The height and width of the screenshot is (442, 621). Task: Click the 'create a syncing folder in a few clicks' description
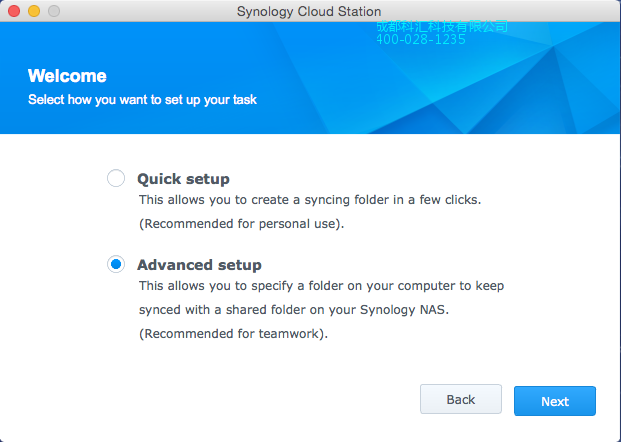(x=310, y=200)
